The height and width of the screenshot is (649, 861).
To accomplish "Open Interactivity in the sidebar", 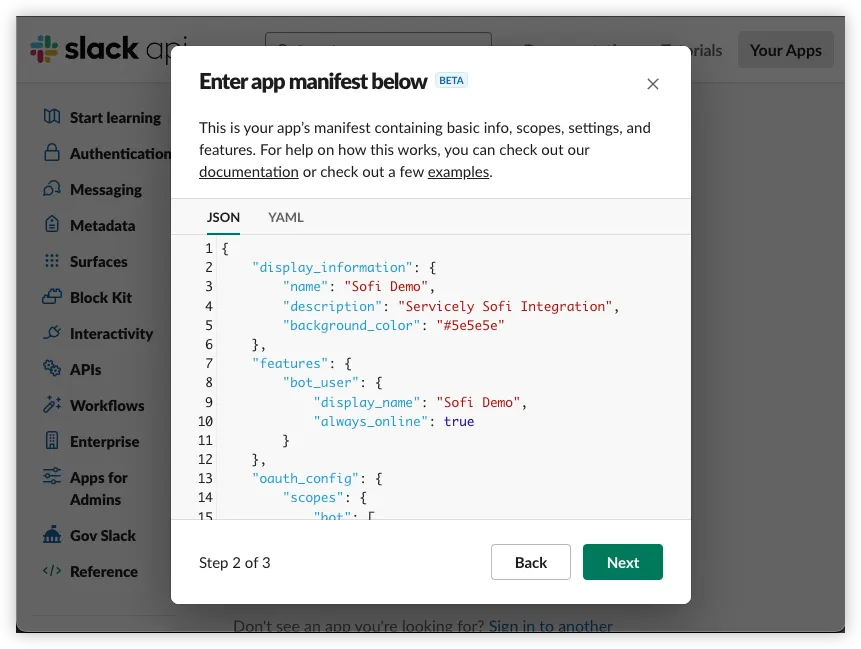I will tap(111, 333).
